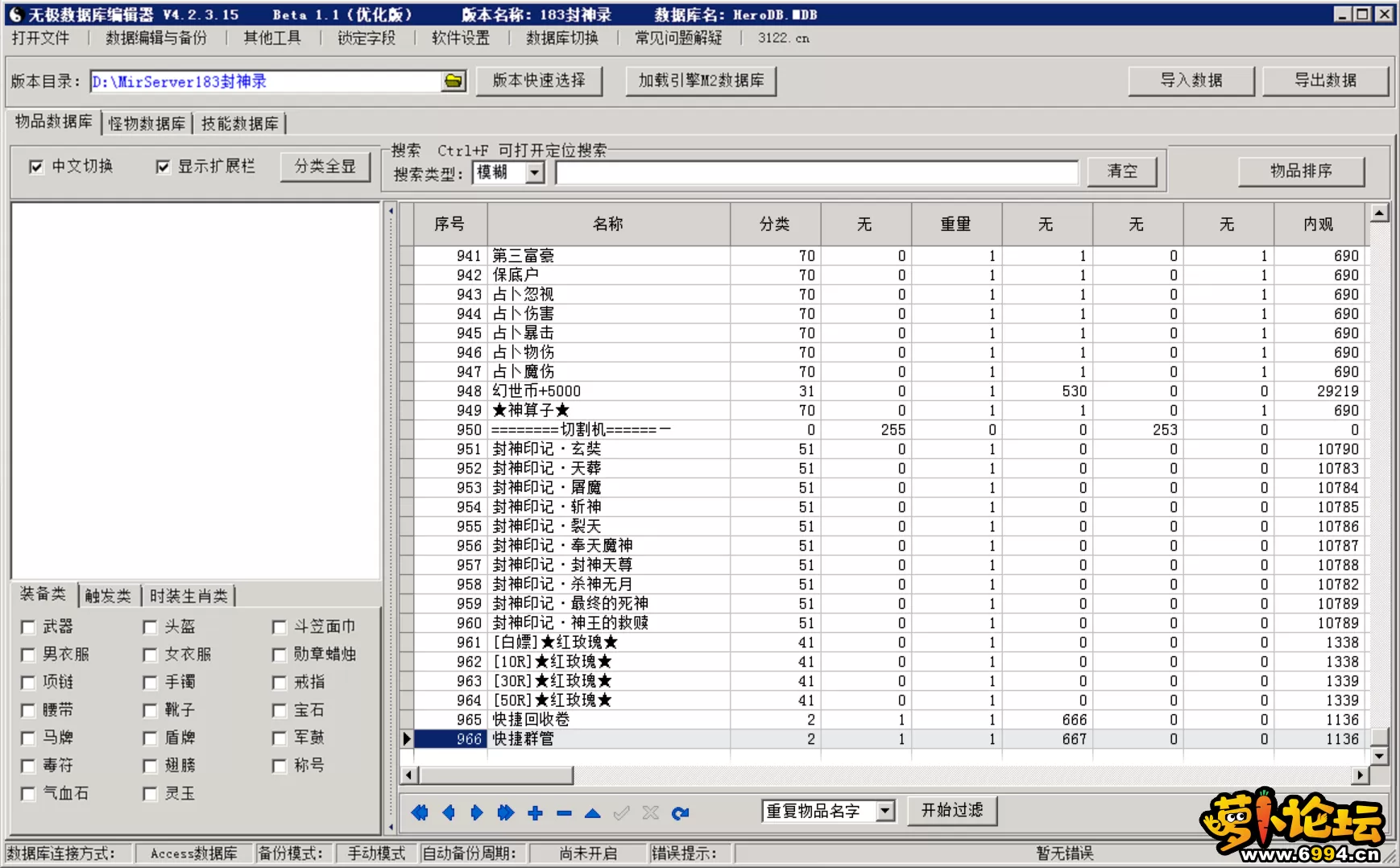
Task: Enable the 勋章蜡烛 filter
Action: pyautogui.click(x=280, y=655)
